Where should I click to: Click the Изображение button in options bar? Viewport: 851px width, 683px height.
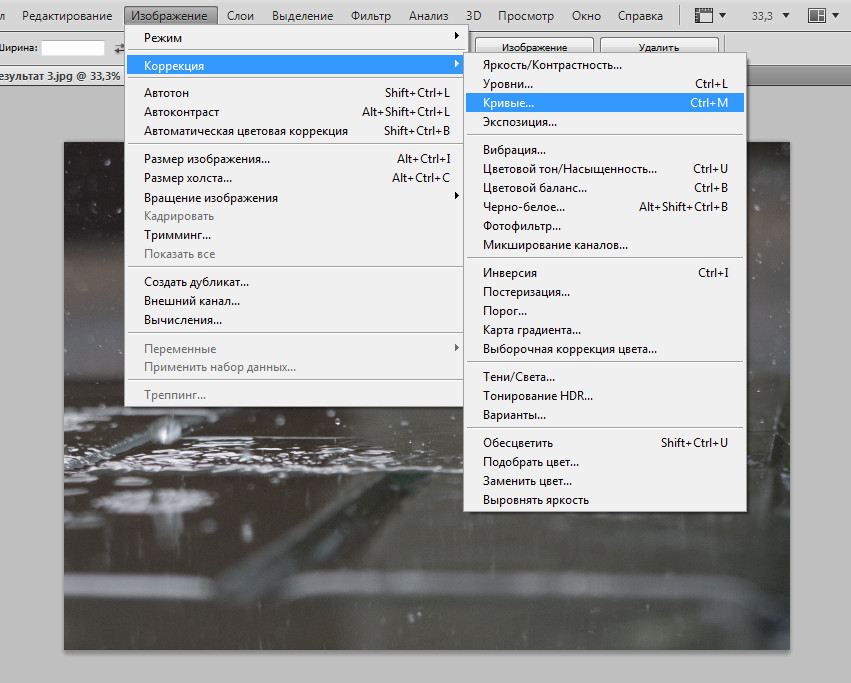pos(534,47)
